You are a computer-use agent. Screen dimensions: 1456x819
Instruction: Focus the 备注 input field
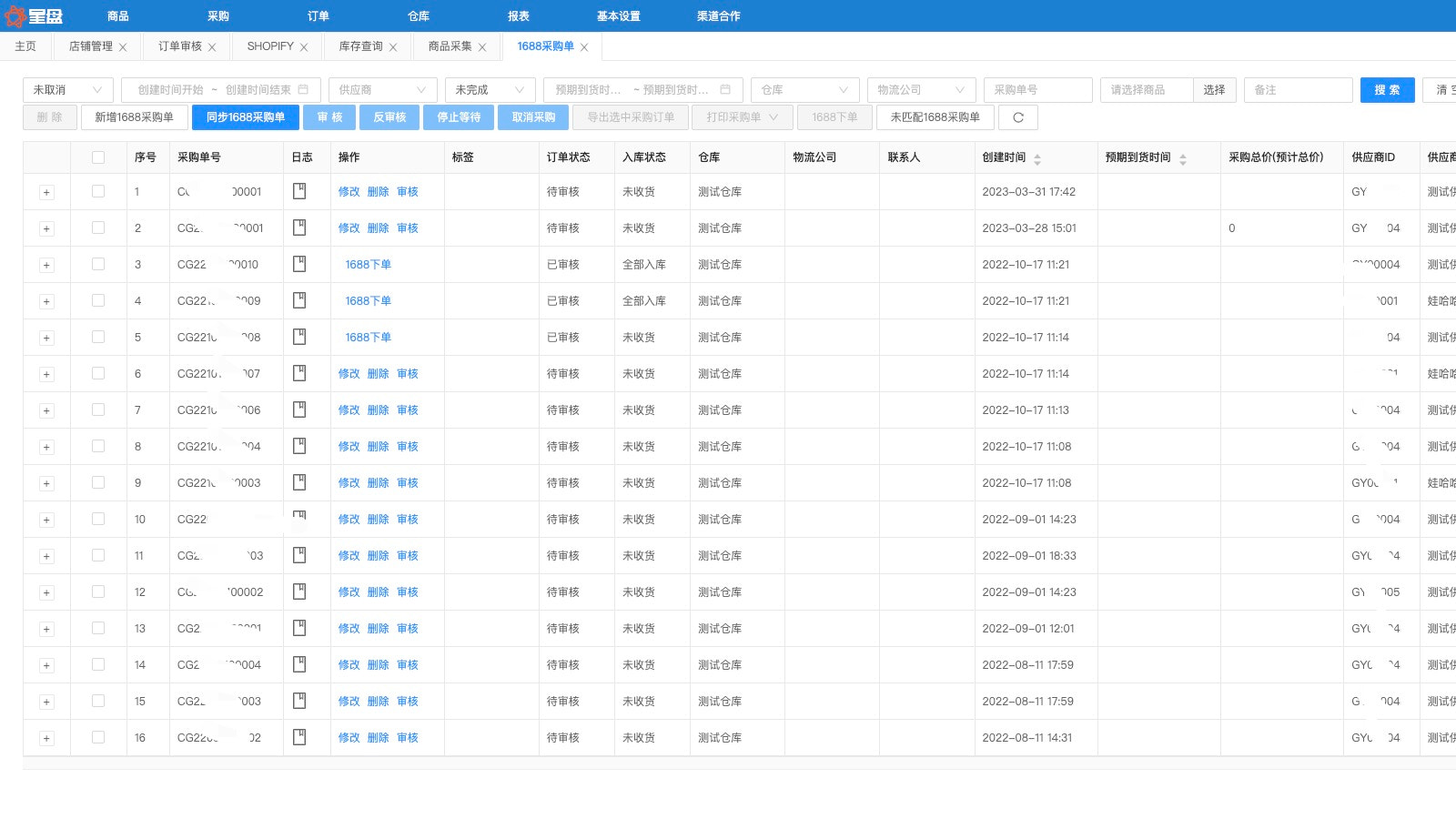point(1298,89)
